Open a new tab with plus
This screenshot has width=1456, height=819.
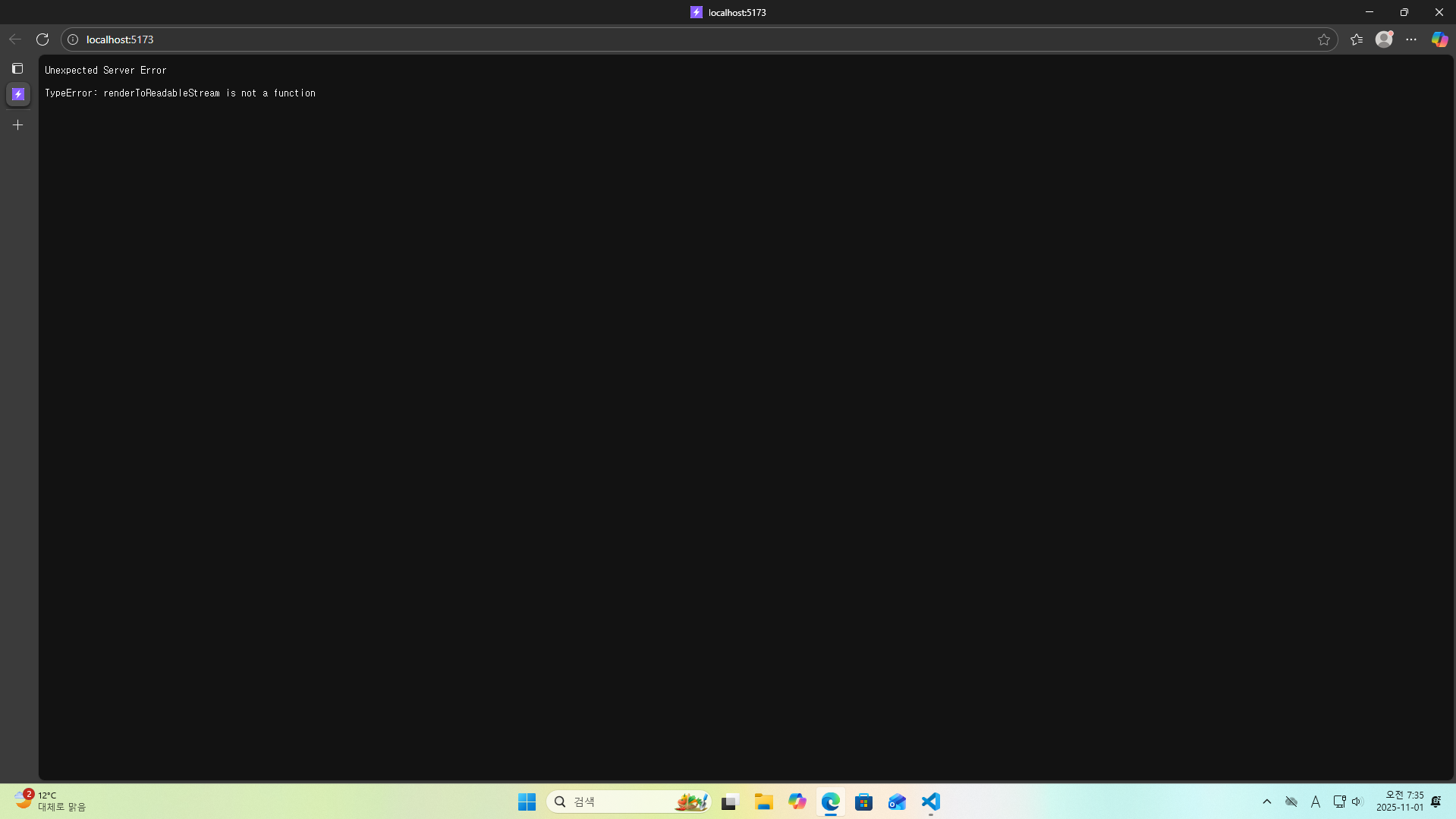click(18, 125)
